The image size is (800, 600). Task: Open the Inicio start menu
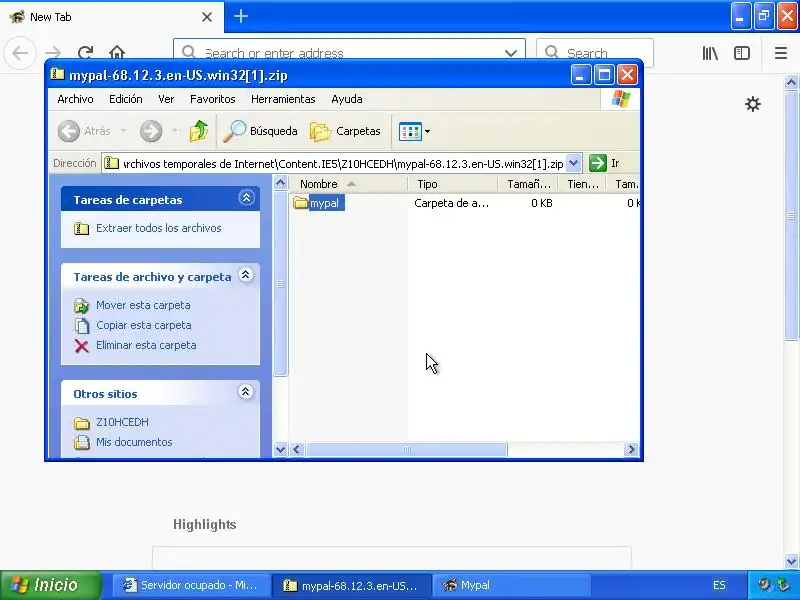[51, 585]
